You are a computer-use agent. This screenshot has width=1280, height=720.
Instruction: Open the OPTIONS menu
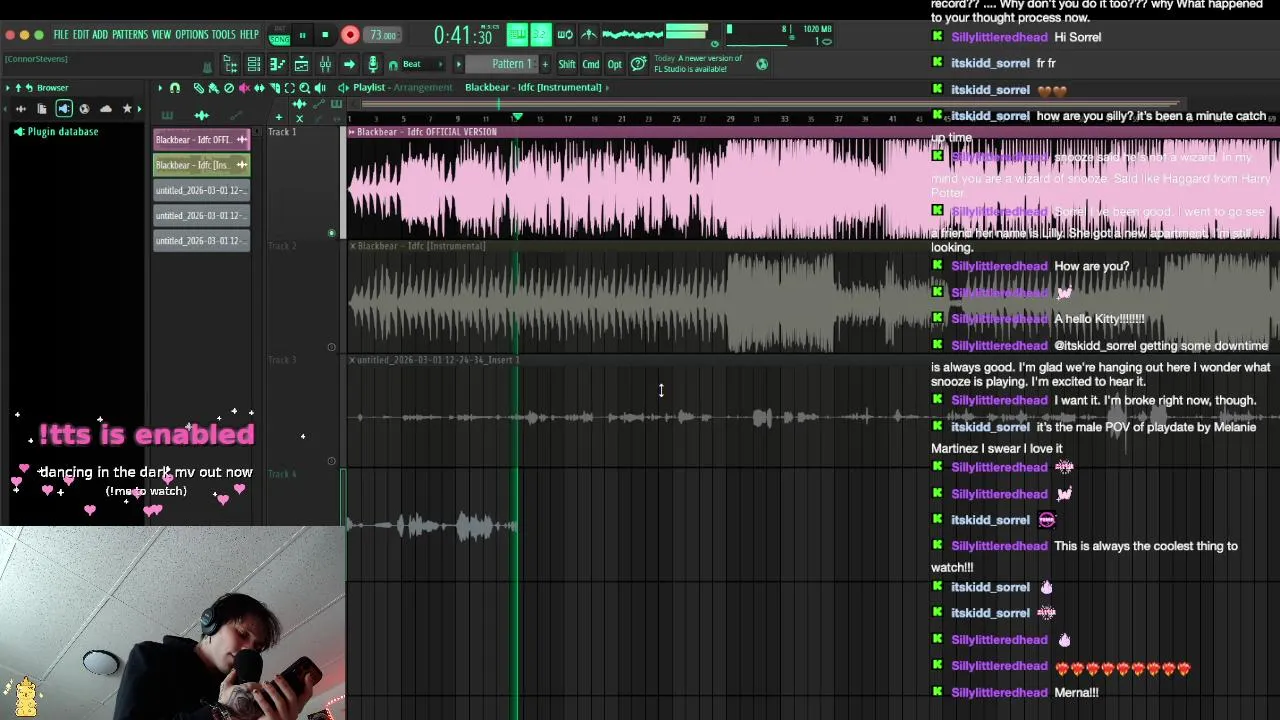(191, 35)
